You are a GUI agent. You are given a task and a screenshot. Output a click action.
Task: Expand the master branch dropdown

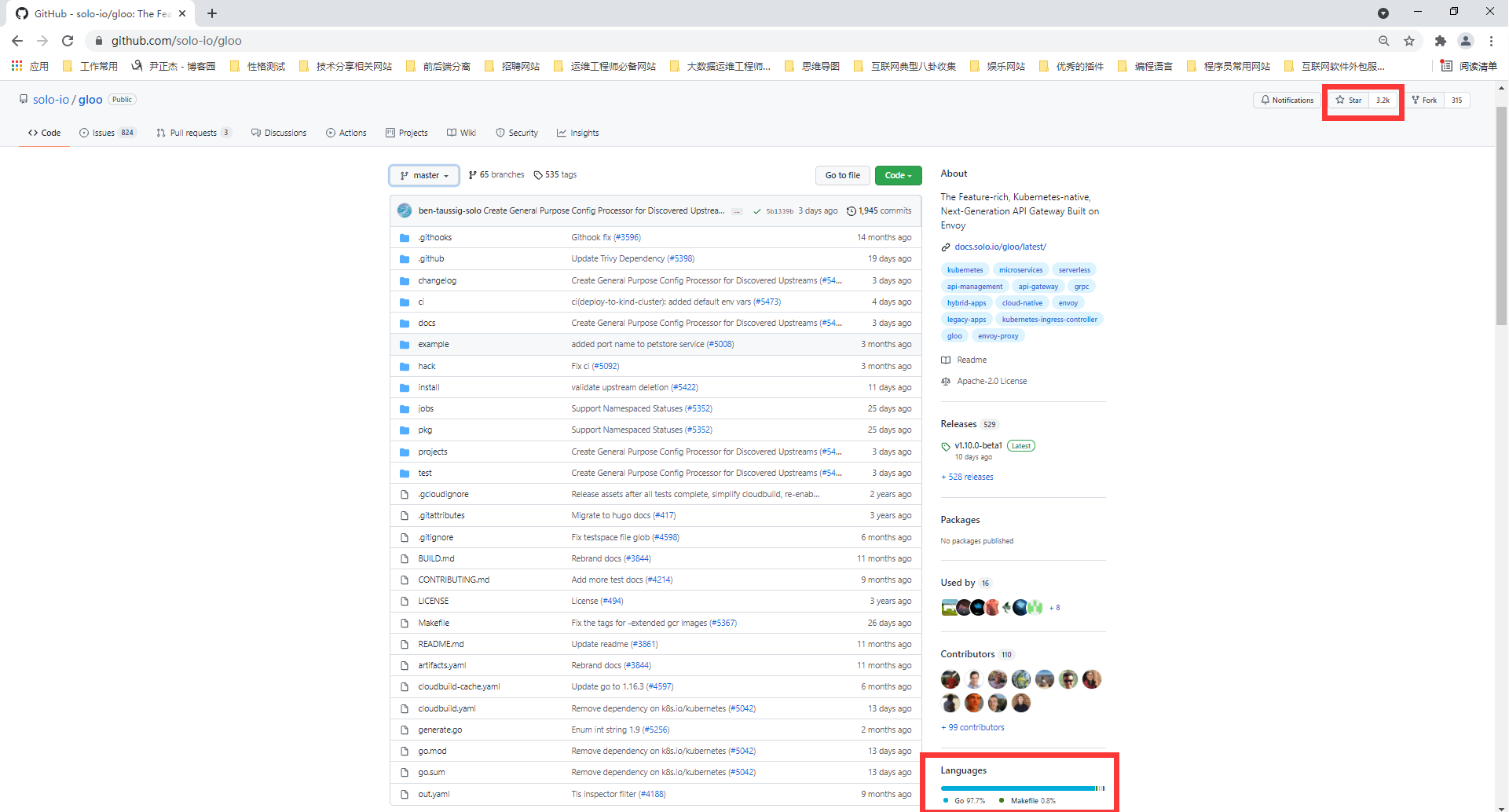click(x=424, y=176)
